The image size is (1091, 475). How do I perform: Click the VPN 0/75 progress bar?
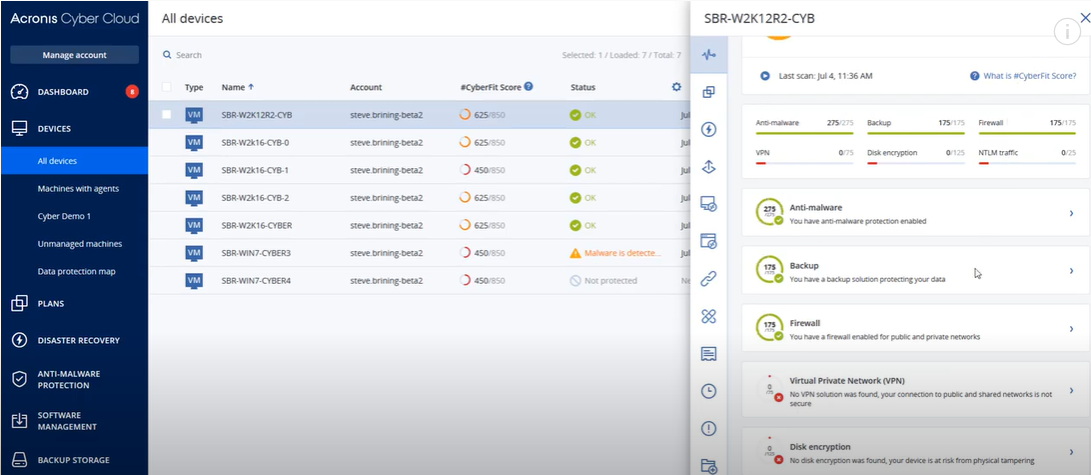804,163
